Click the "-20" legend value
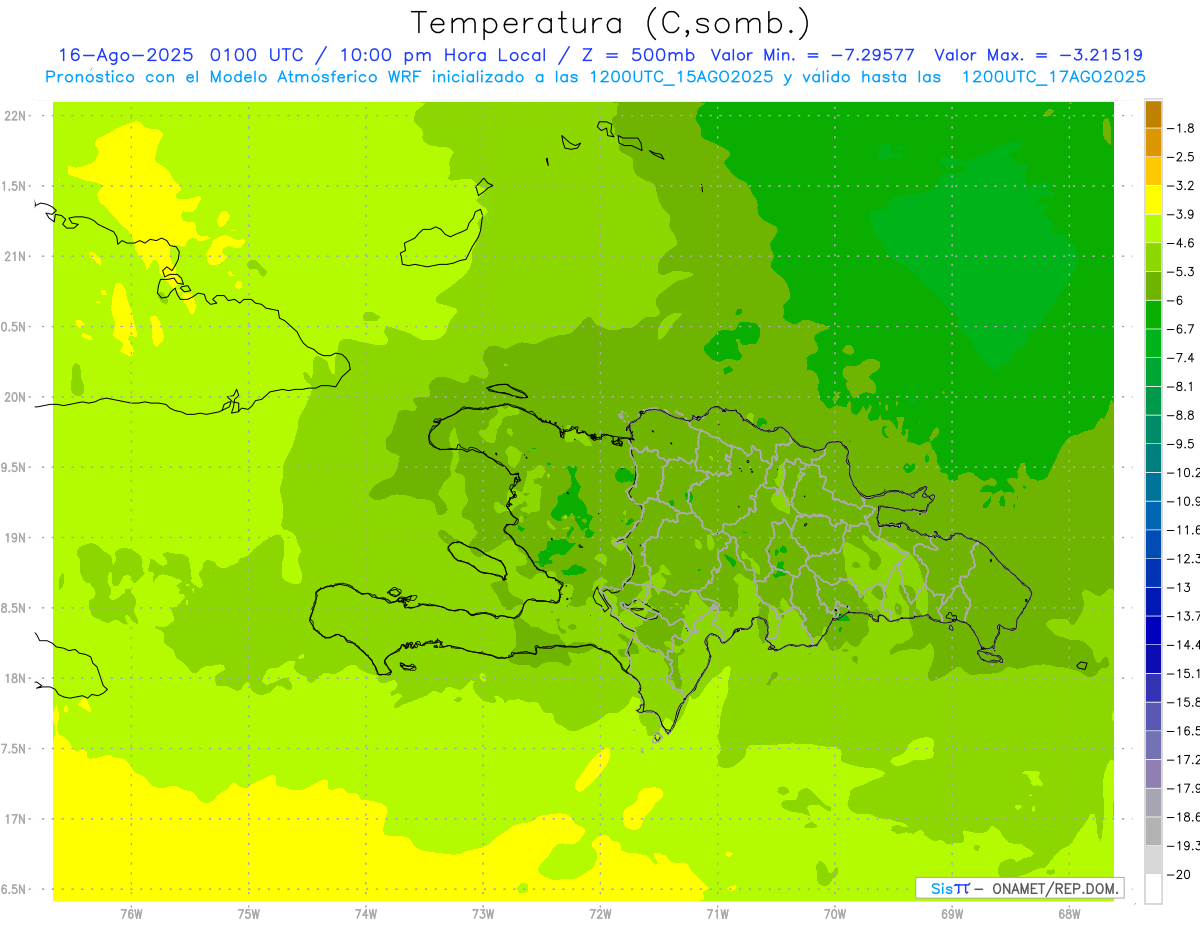The height and width of the screenshot is (927, 1200). click(1179, 875)
